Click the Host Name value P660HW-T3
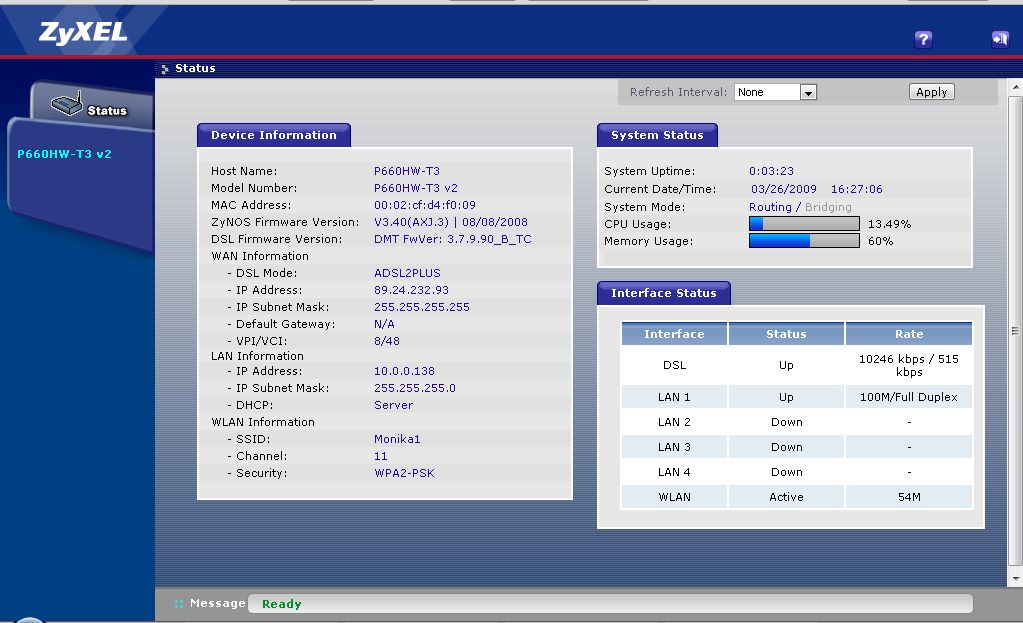Viewport: 1023px width, 623px height. pyautogui.click(x=406, y=171)
